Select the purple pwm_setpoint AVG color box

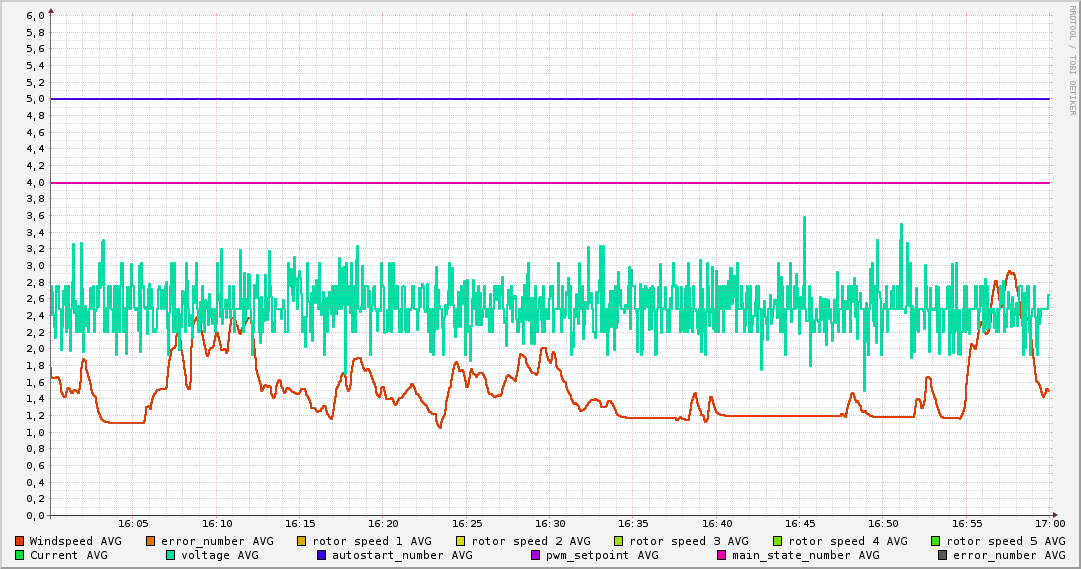[535, 555]
